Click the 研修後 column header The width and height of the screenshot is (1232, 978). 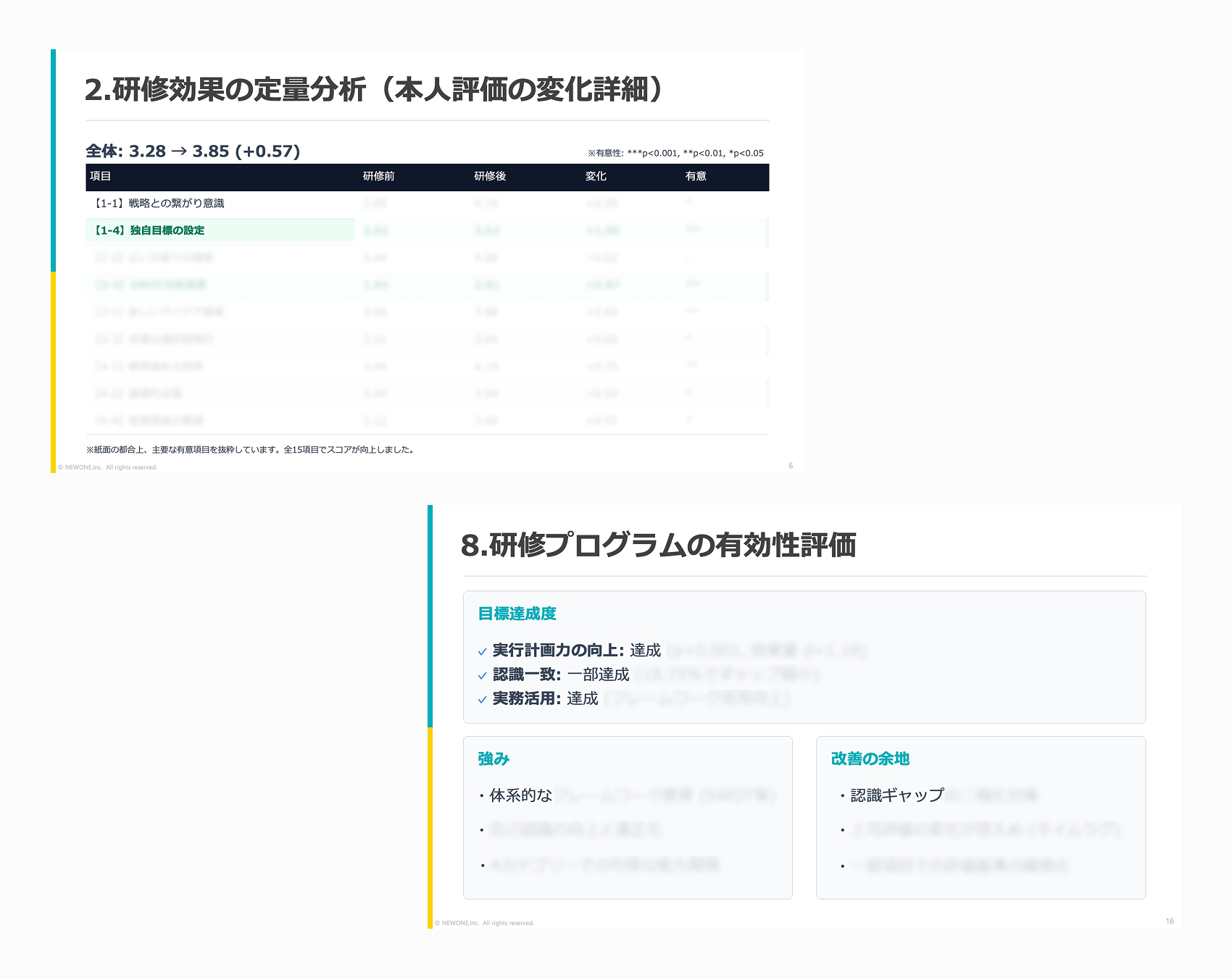[x=490, y=177]
